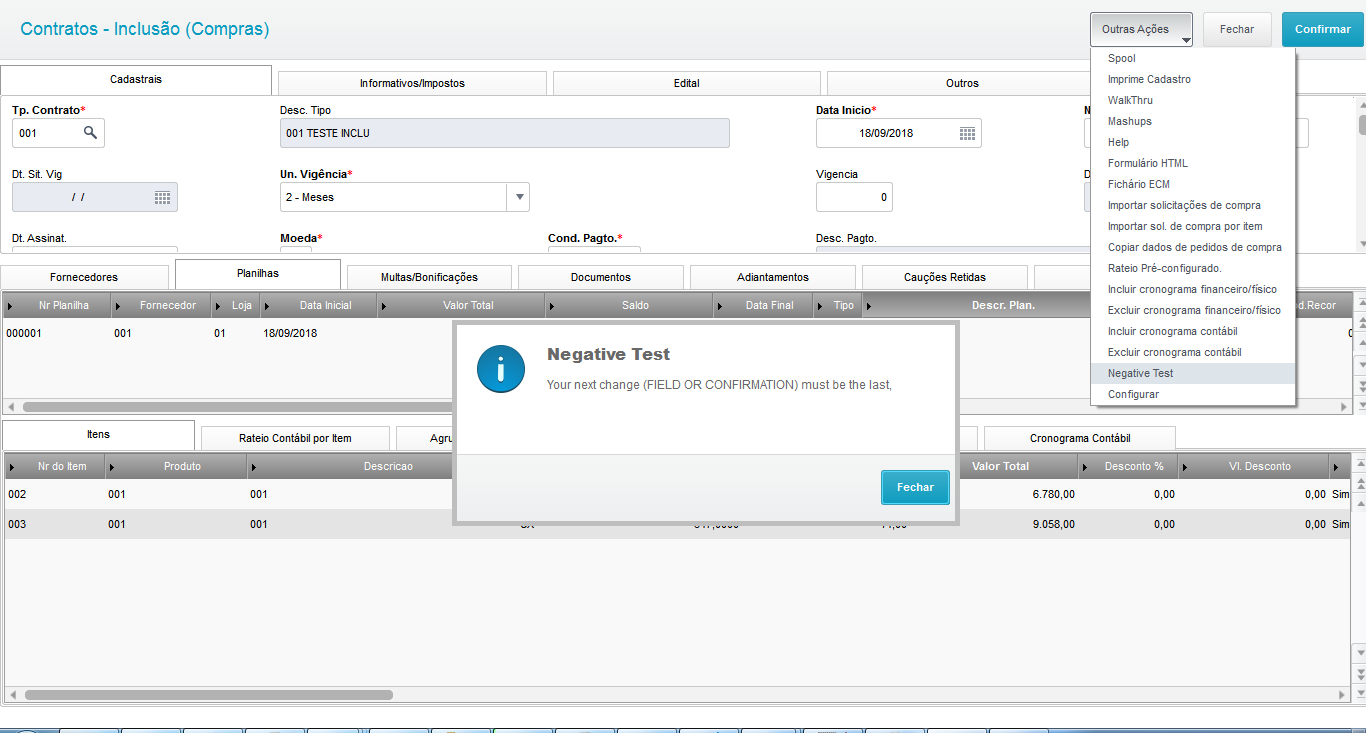Open Rateio Contábil por Item tab

click(296, 438)
